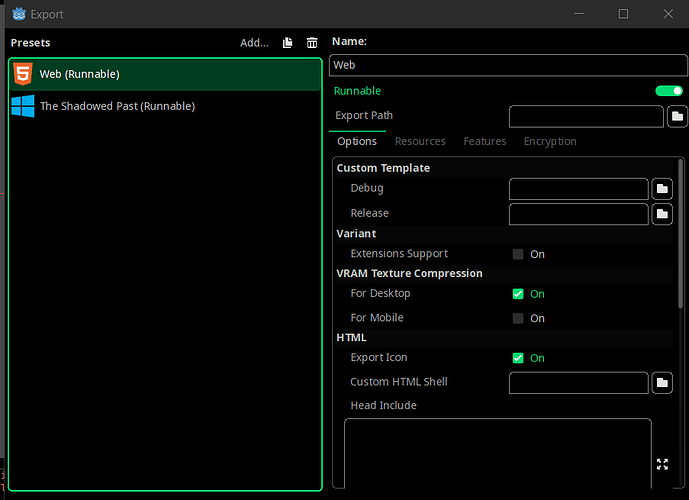Expand the Head Include text editor
The height and width of the screenshot is (500, 689).
pos(662,464)
